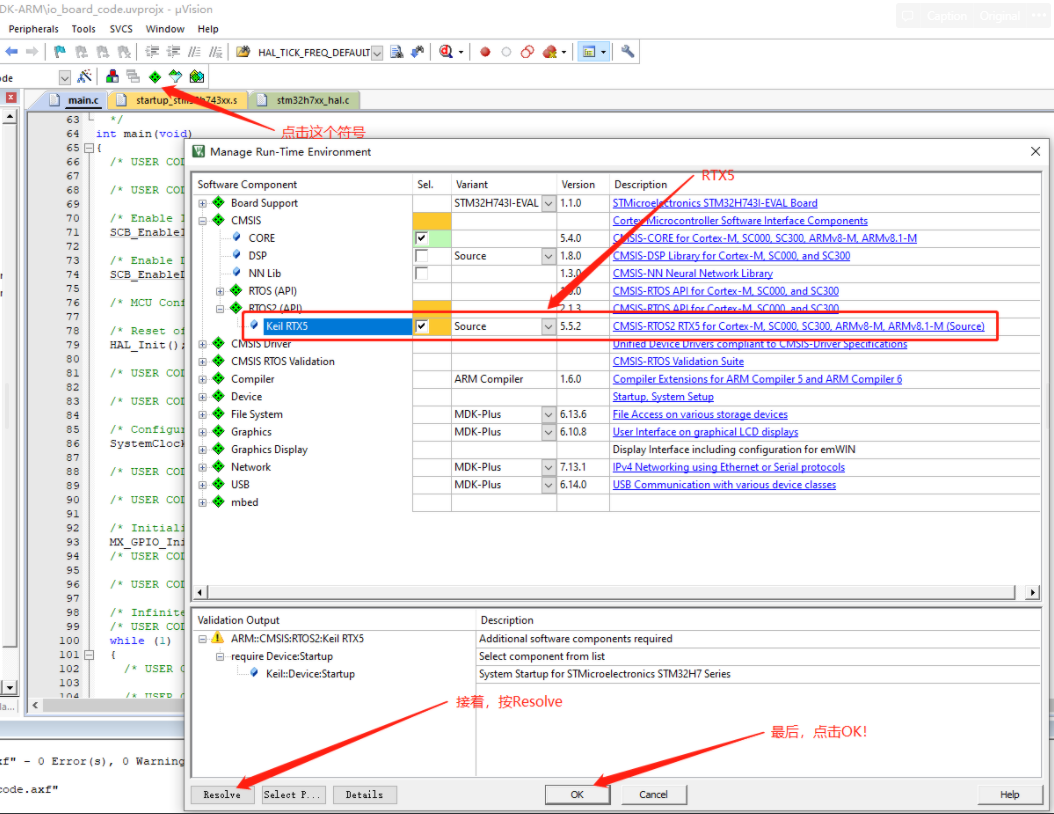Viewport: 1054px width, 814px height.
Task: Select the Insert Breakpoint toolbar icon
Action: tap(485, 51)
